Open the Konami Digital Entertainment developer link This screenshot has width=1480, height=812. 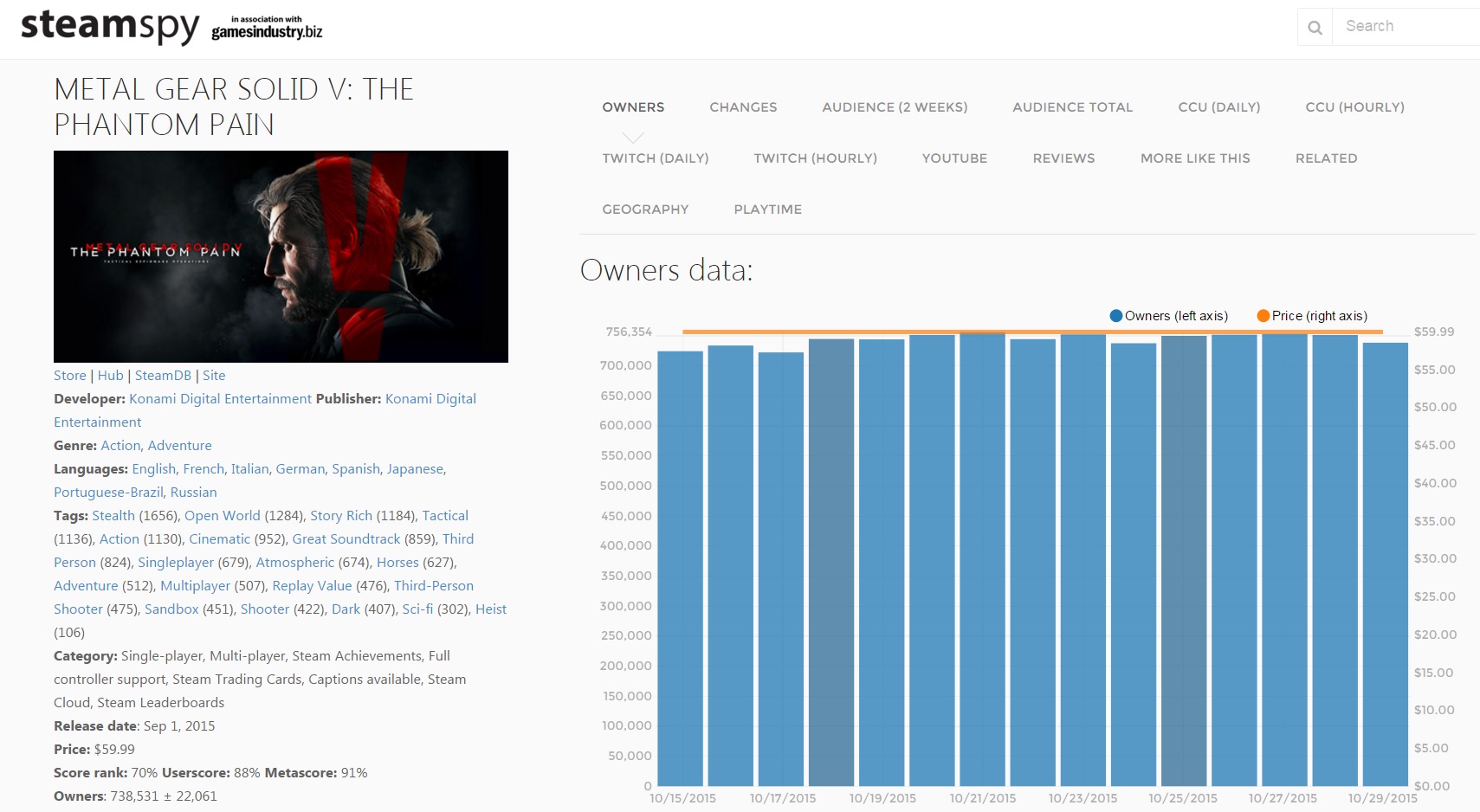[x=220, y=399]
